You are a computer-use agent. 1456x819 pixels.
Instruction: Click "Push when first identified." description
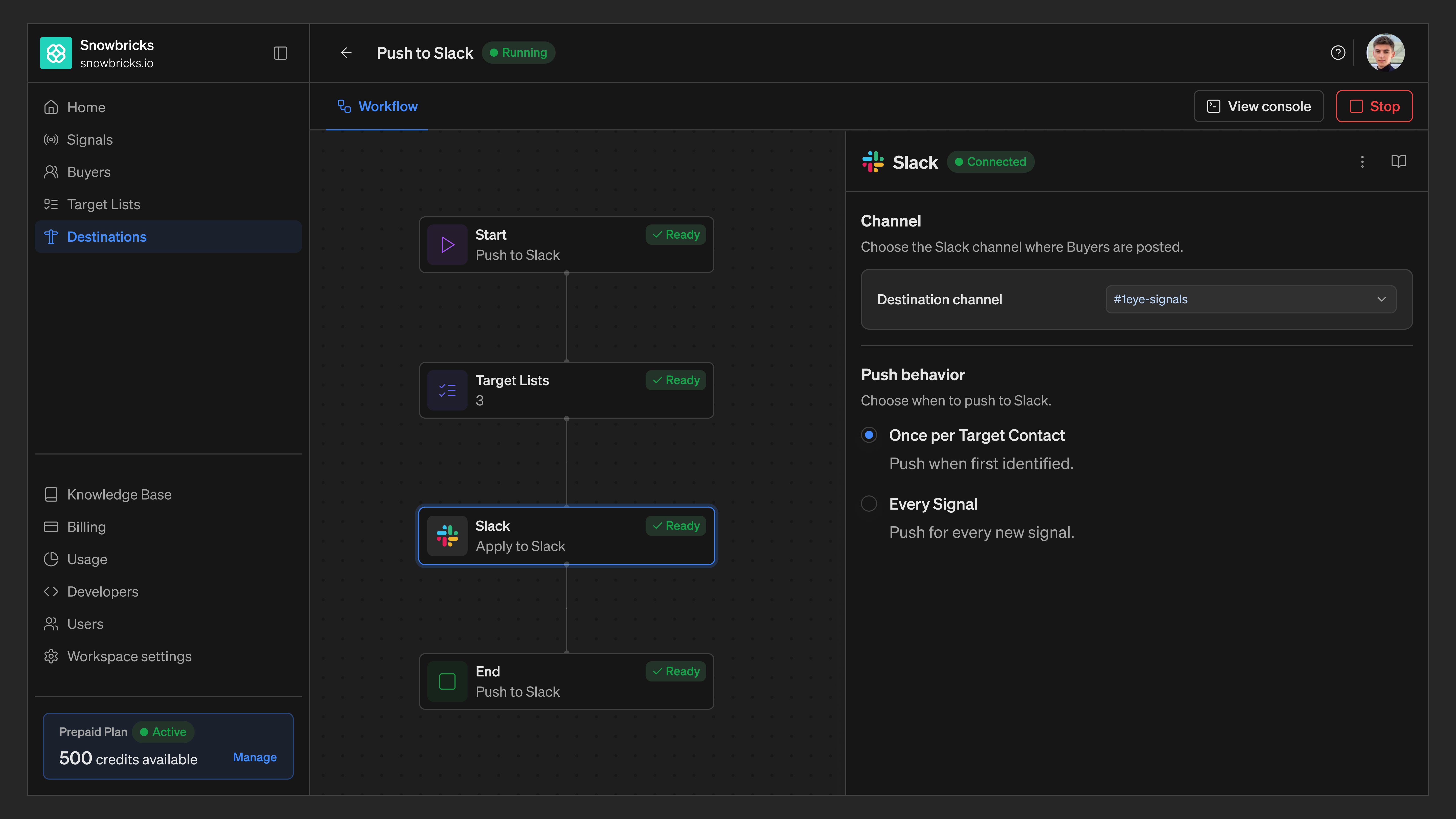[981, 464]
